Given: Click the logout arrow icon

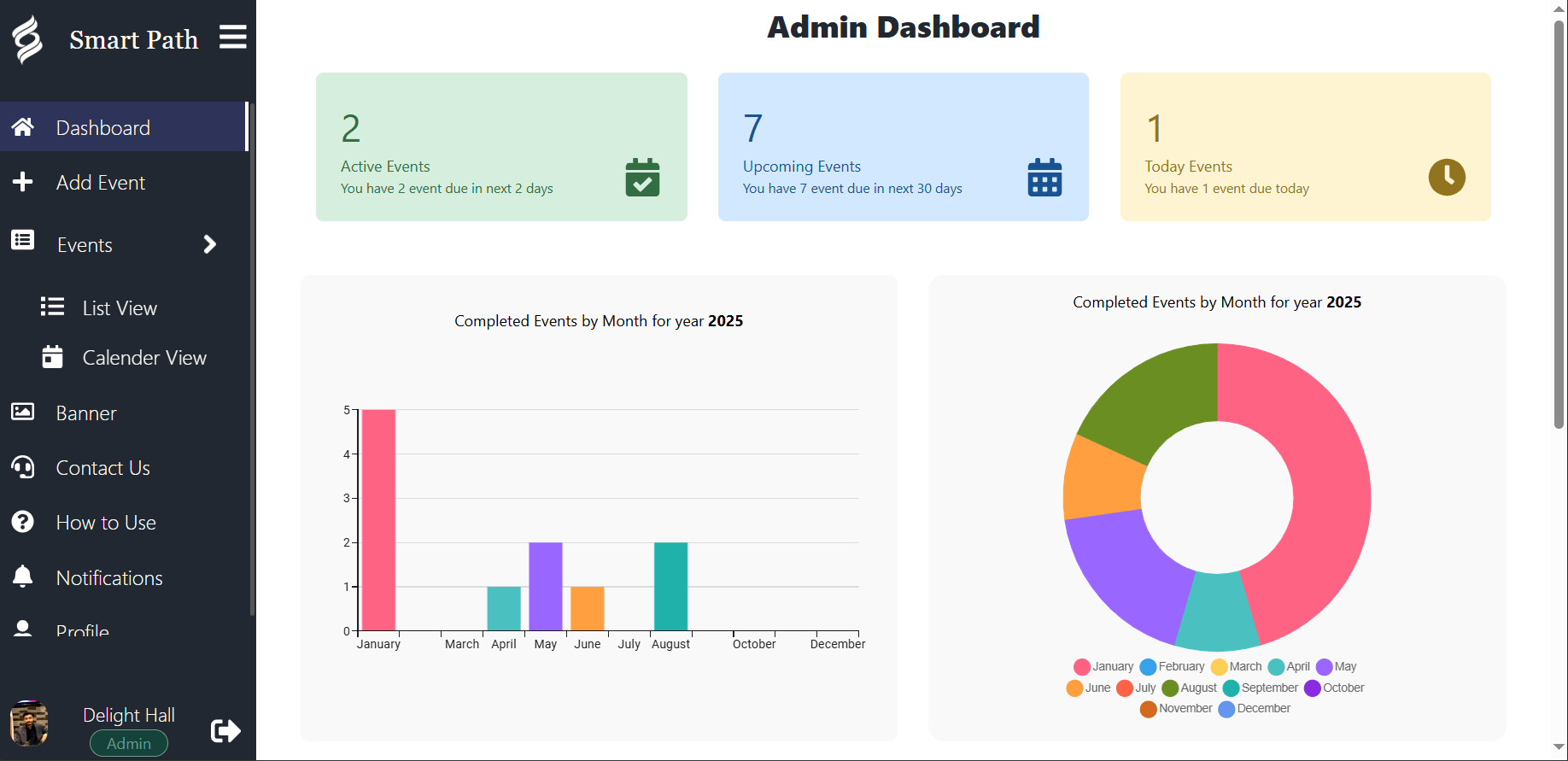Looking at the screenshot, I should tap(225, 730).
